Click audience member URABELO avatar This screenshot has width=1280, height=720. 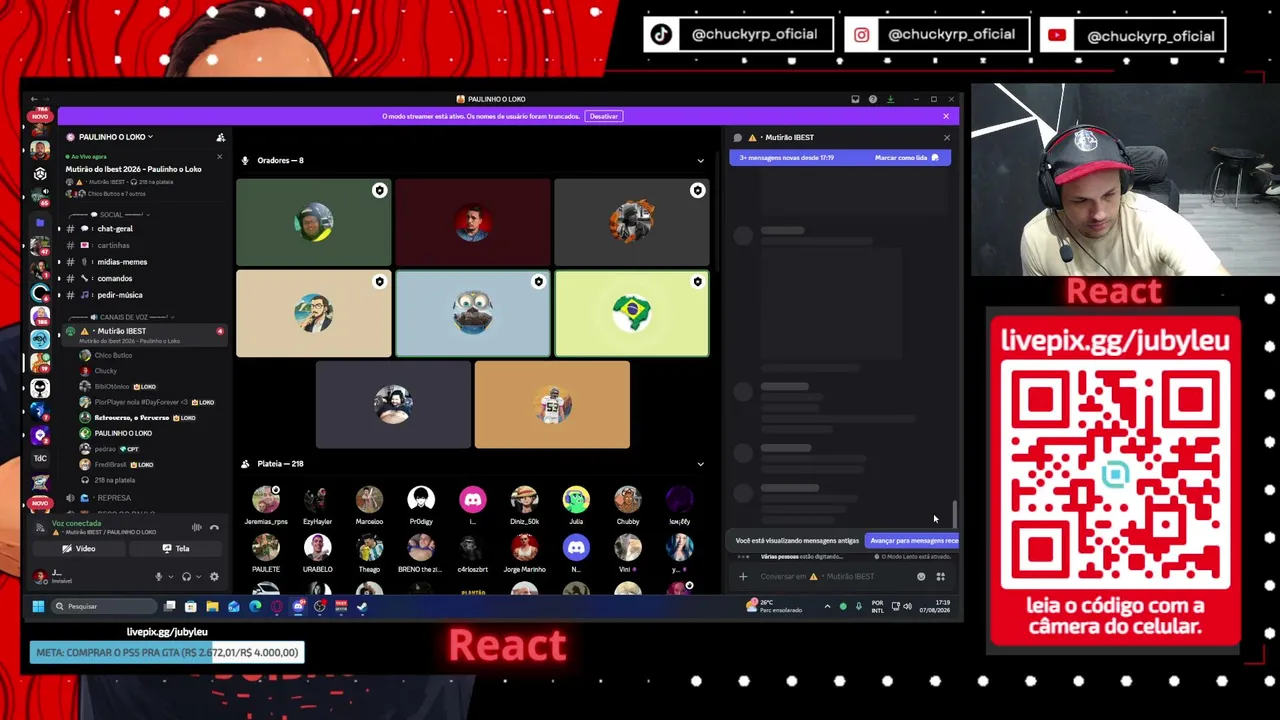pos(318,546)
